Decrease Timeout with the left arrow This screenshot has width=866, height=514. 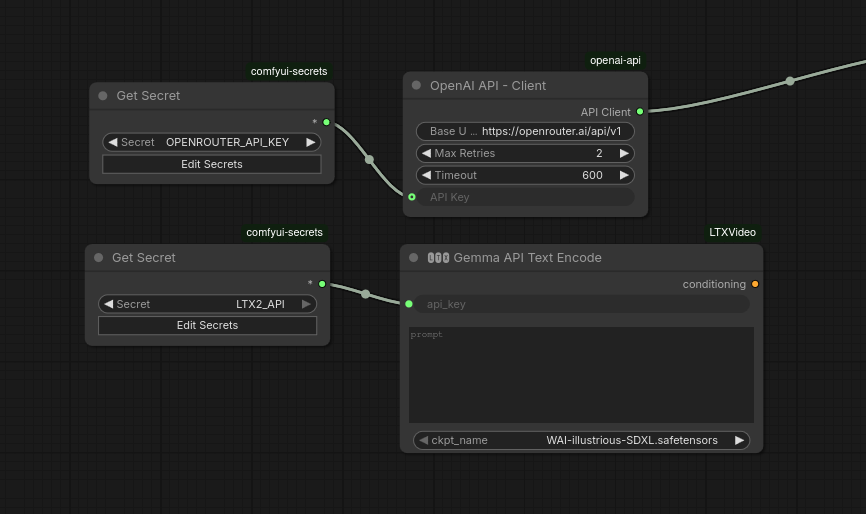click(x=426, y=175)
